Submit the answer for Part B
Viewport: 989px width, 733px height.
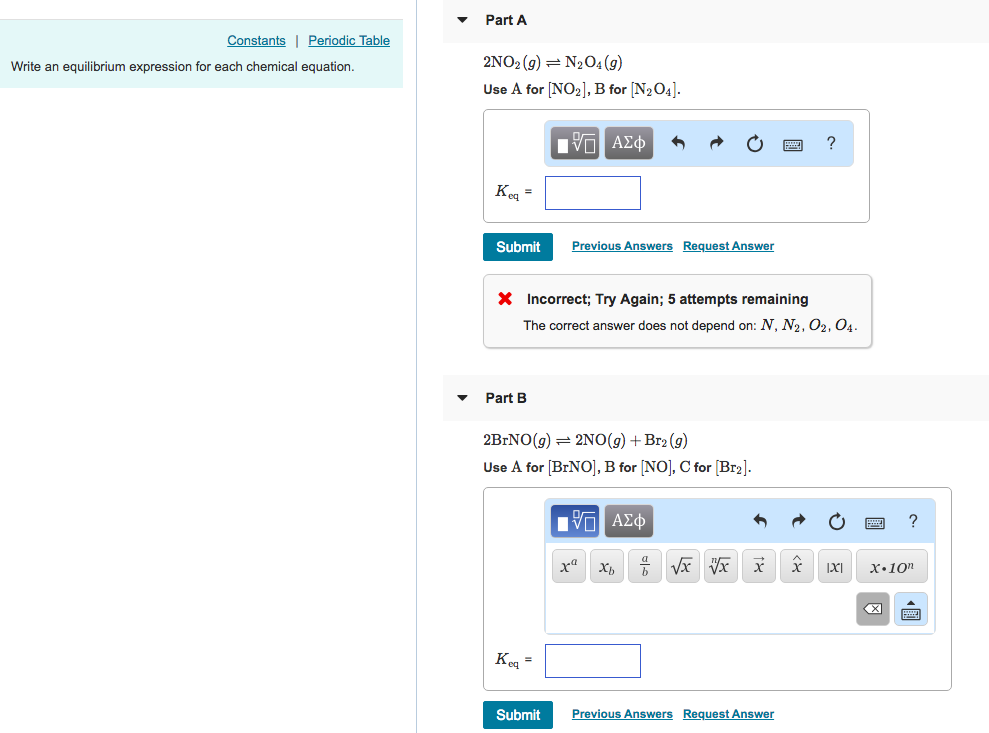point(517,715)
